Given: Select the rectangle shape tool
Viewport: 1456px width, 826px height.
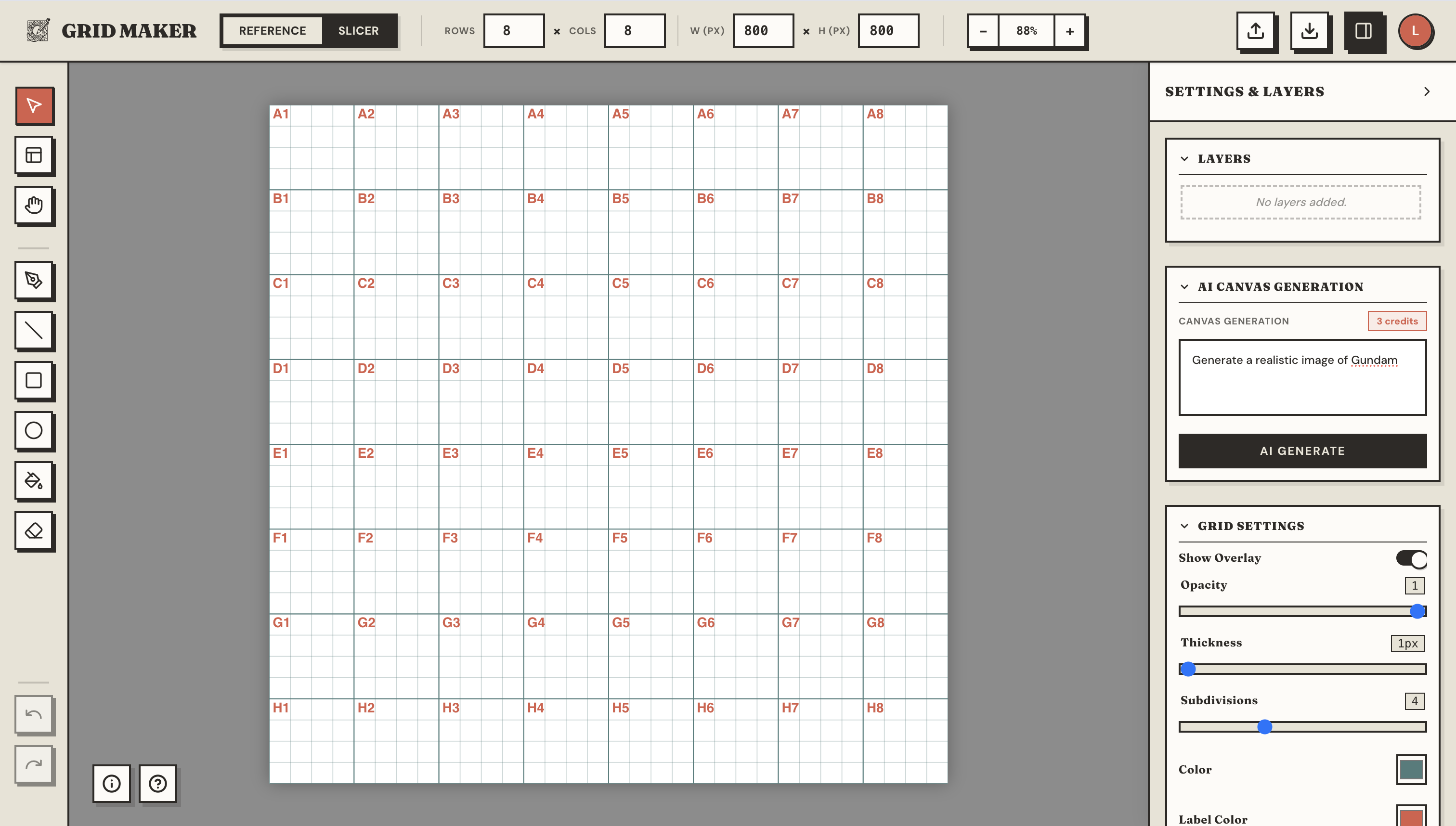Looking at the screenshot, I should point(34,381).
